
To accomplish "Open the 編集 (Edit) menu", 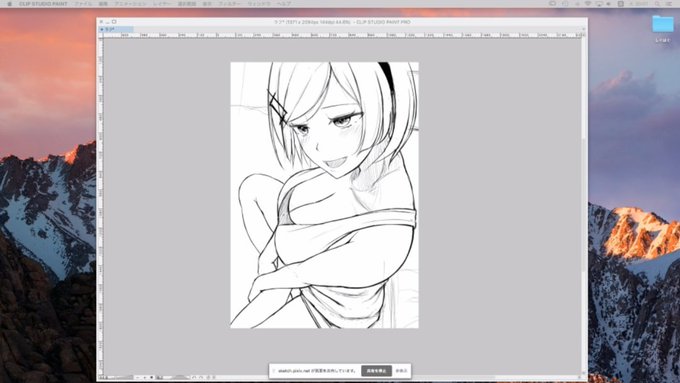I will (x=103, y=3).
